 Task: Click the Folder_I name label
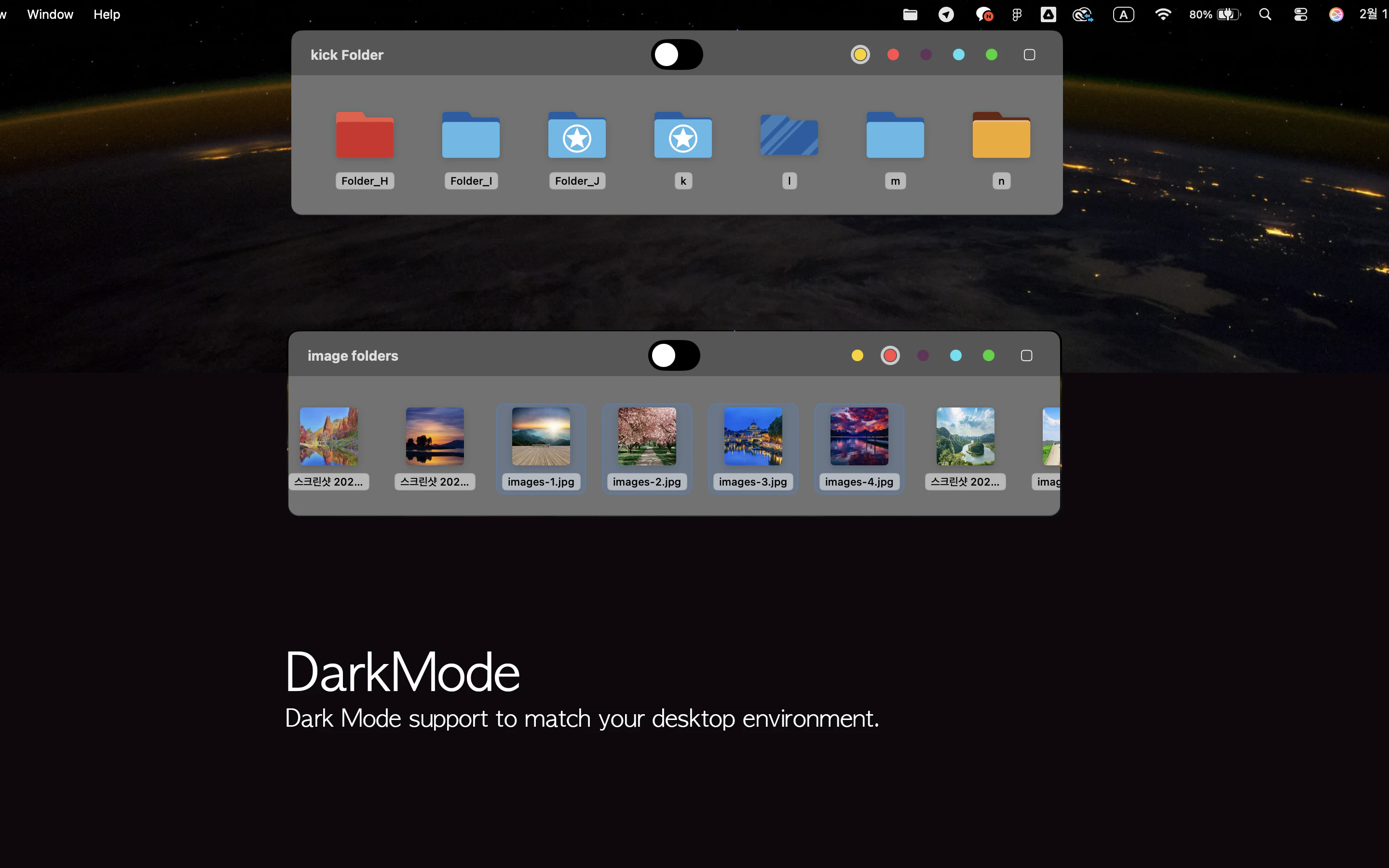pos(471,181)
